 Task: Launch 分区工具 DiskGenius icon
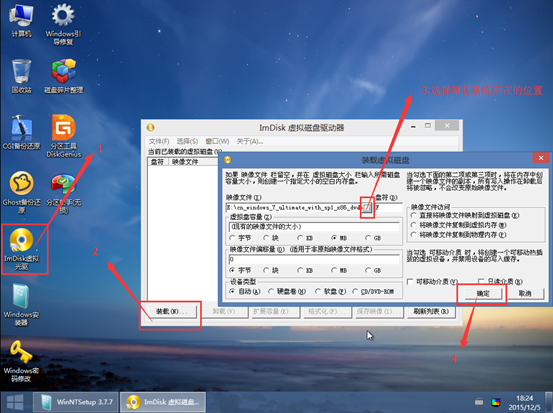pos(63,136)
